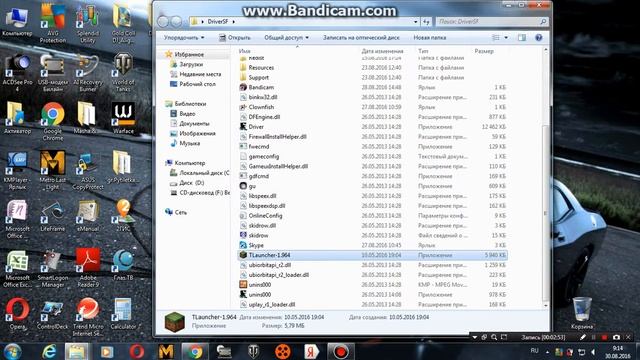640x360 pixels.
Task: Open address bar history dropdown arrow
Action: [416, 22]
